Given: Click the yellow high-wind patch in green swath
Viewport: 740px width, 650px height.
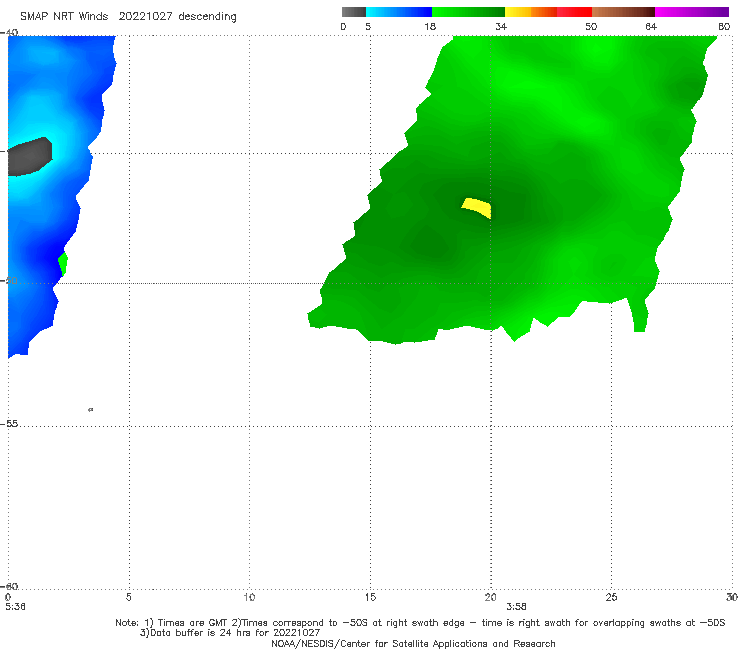Looking at the screenshot, I should point(477,208).
